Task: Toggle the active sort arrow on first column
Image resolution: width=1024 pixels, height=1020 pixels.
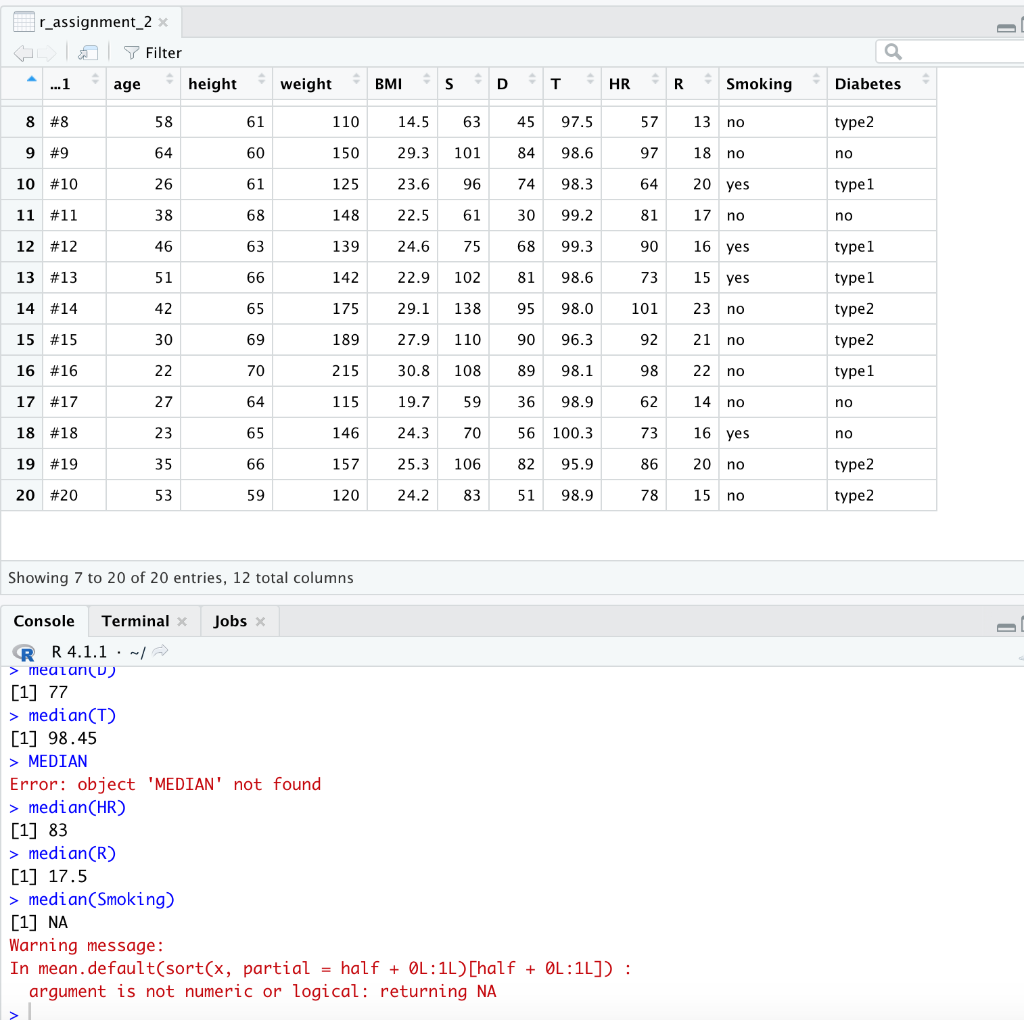Action: point(30,77)
